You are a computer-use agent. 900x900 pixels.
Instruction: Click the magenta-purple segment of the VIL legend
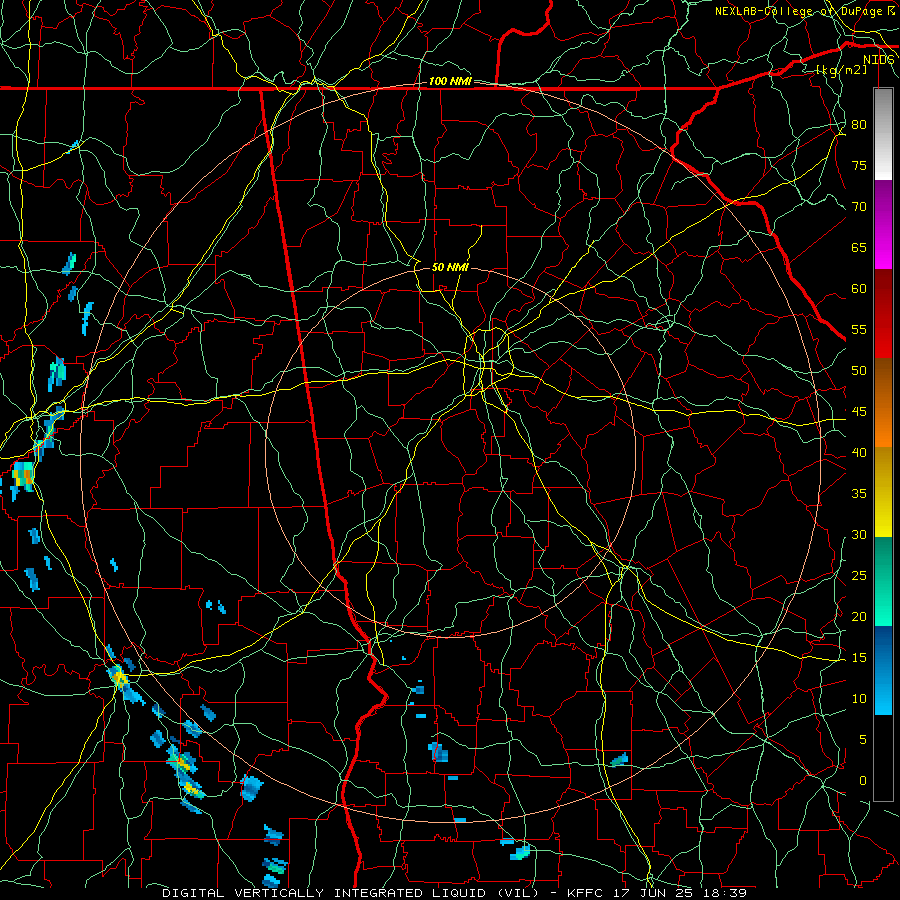click(x=883, y=224)
